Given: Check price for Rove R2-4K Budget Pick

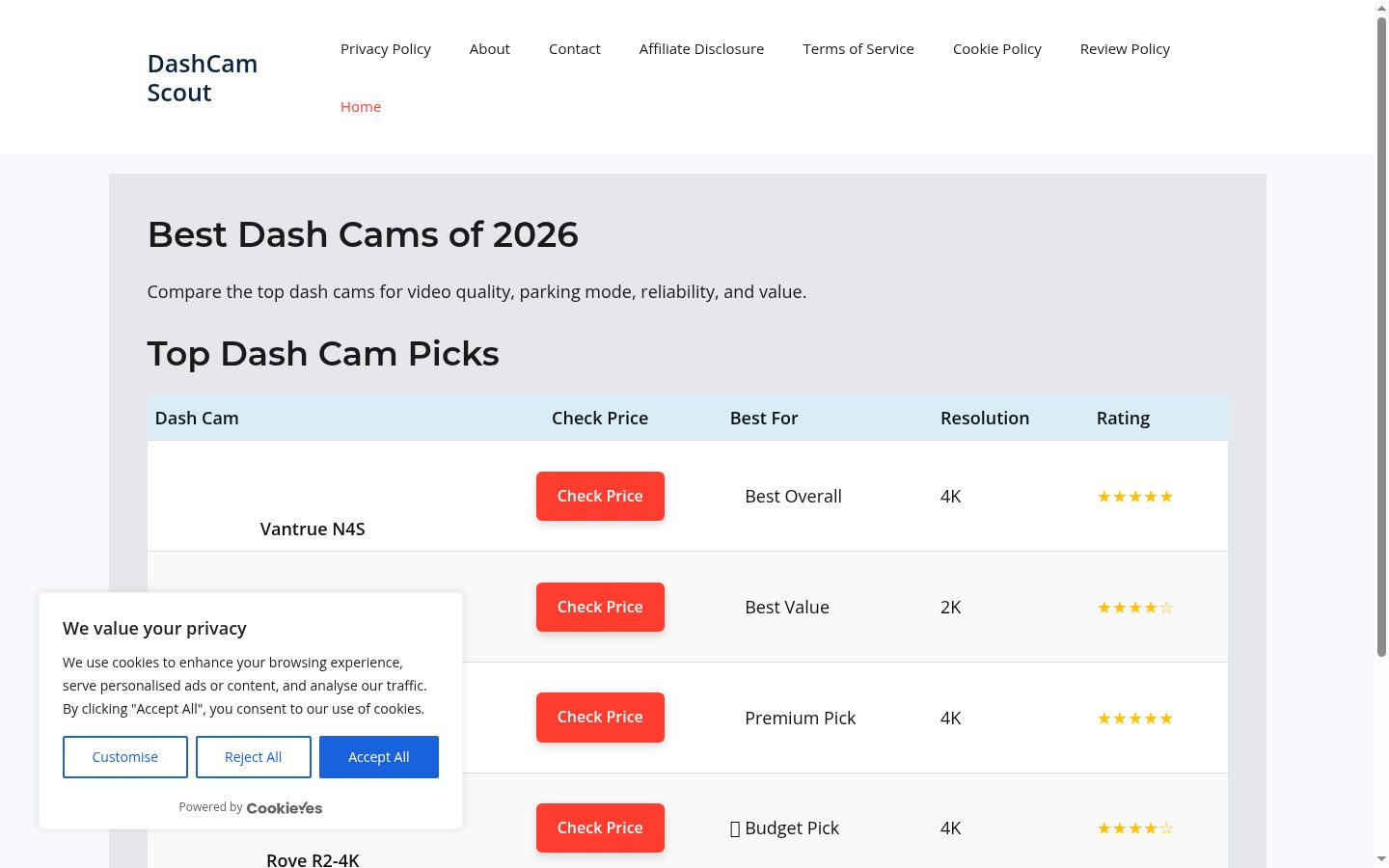Looking at the screenshot, I should (x=600, y=827).
